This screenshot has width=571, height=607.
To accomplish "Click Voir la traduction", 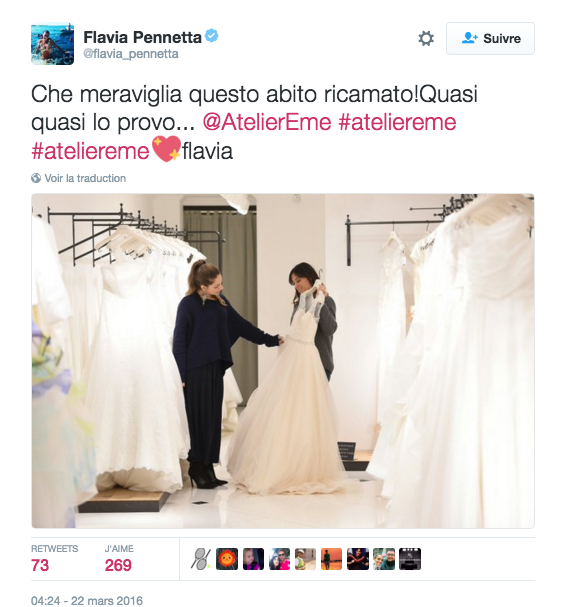I will 85,178.
